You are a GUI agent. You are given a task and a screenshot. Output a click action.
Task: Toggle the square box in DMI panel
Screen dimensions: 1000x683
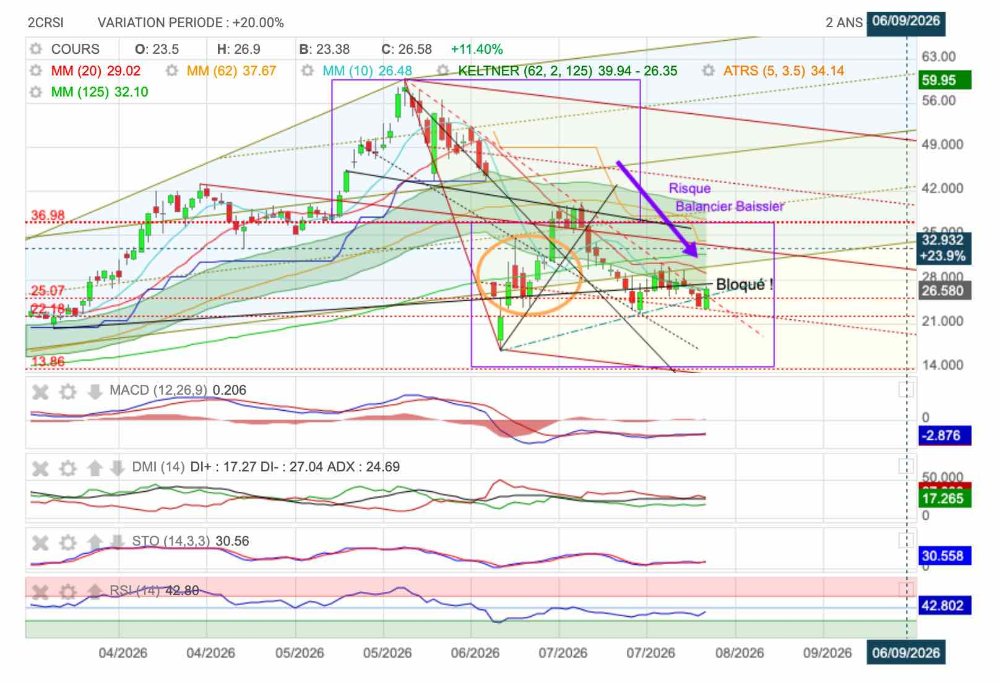point(906,466)
